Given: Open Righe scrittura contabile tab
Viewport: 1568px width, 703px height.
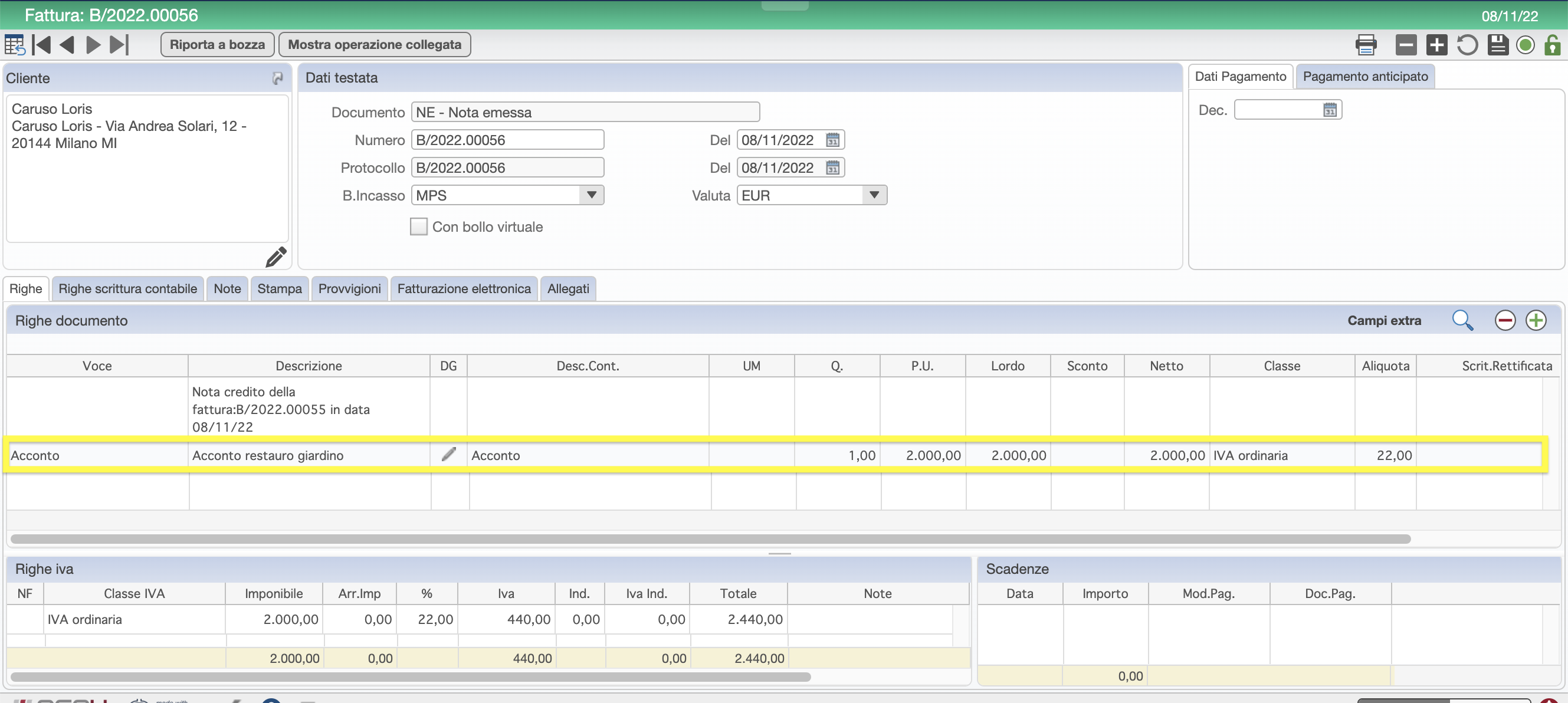Looking at the screenshot, I should tap(128, 288).
